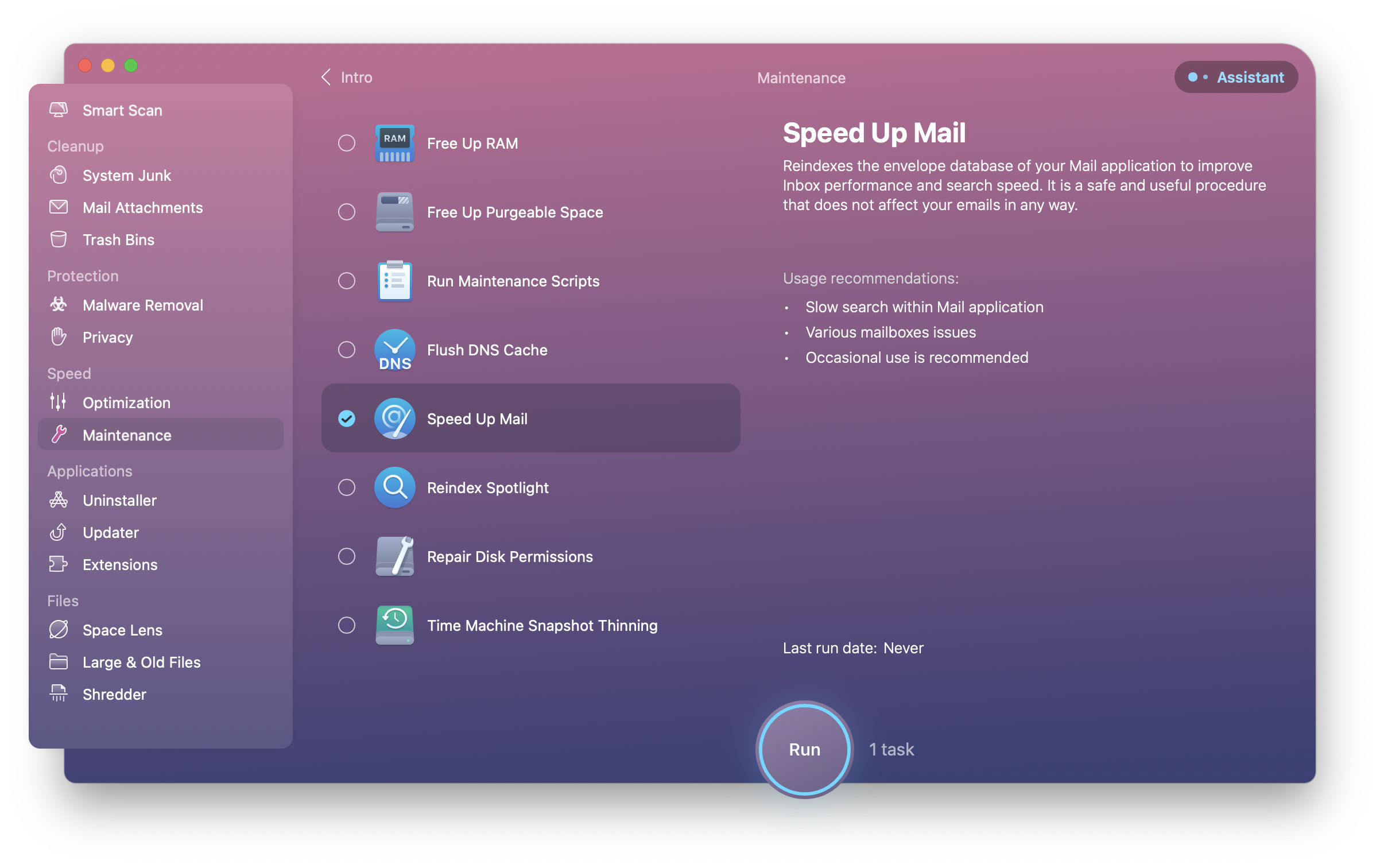The width and height of the screenshot is (1380, 868).
Task: Click the Free Up RAM chip icon
Action: pyautogui.click(x=394, y=143)
